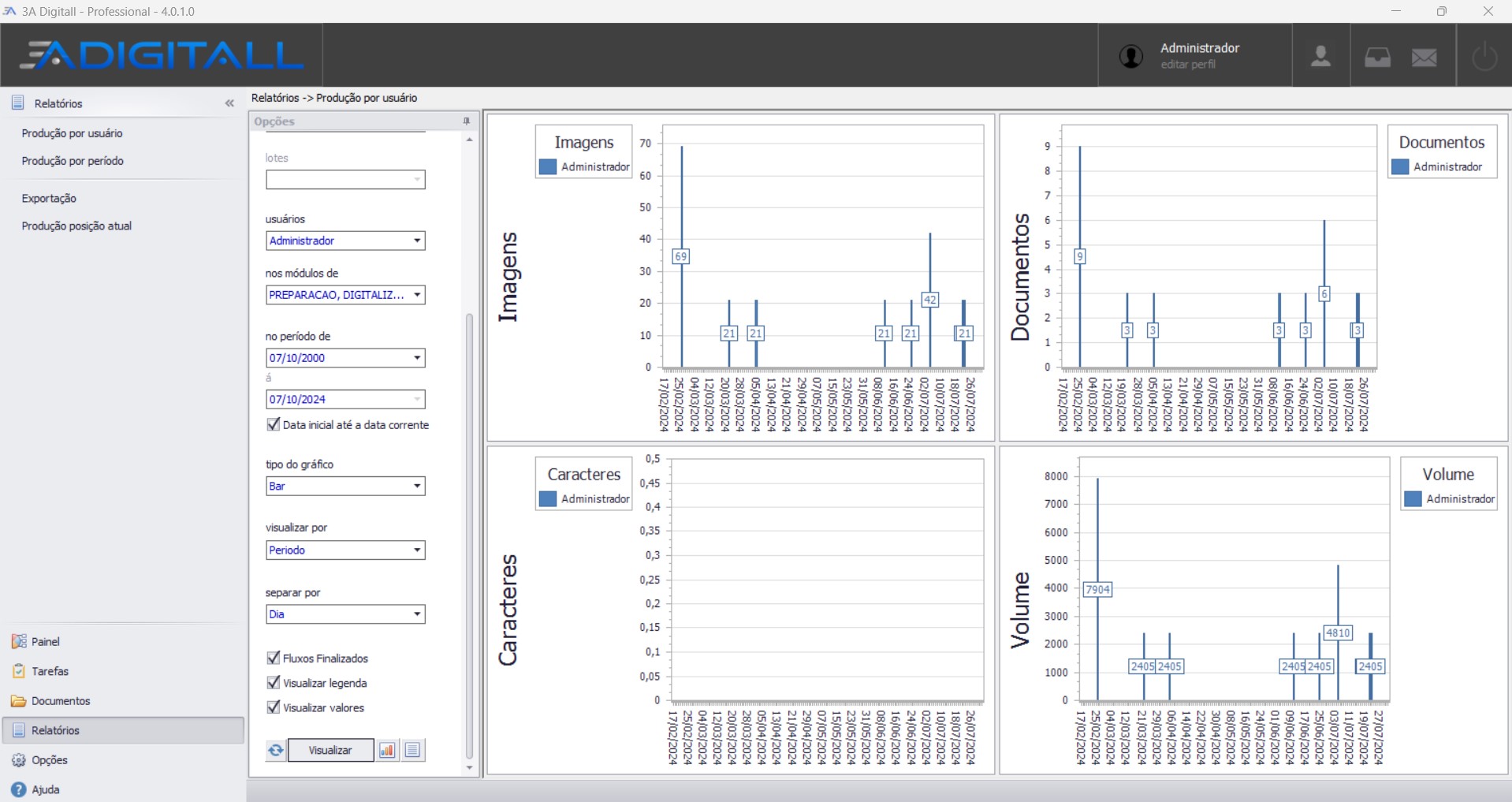Click the Opções panel header
This screenshot has width=1512, height=802.
363,121
